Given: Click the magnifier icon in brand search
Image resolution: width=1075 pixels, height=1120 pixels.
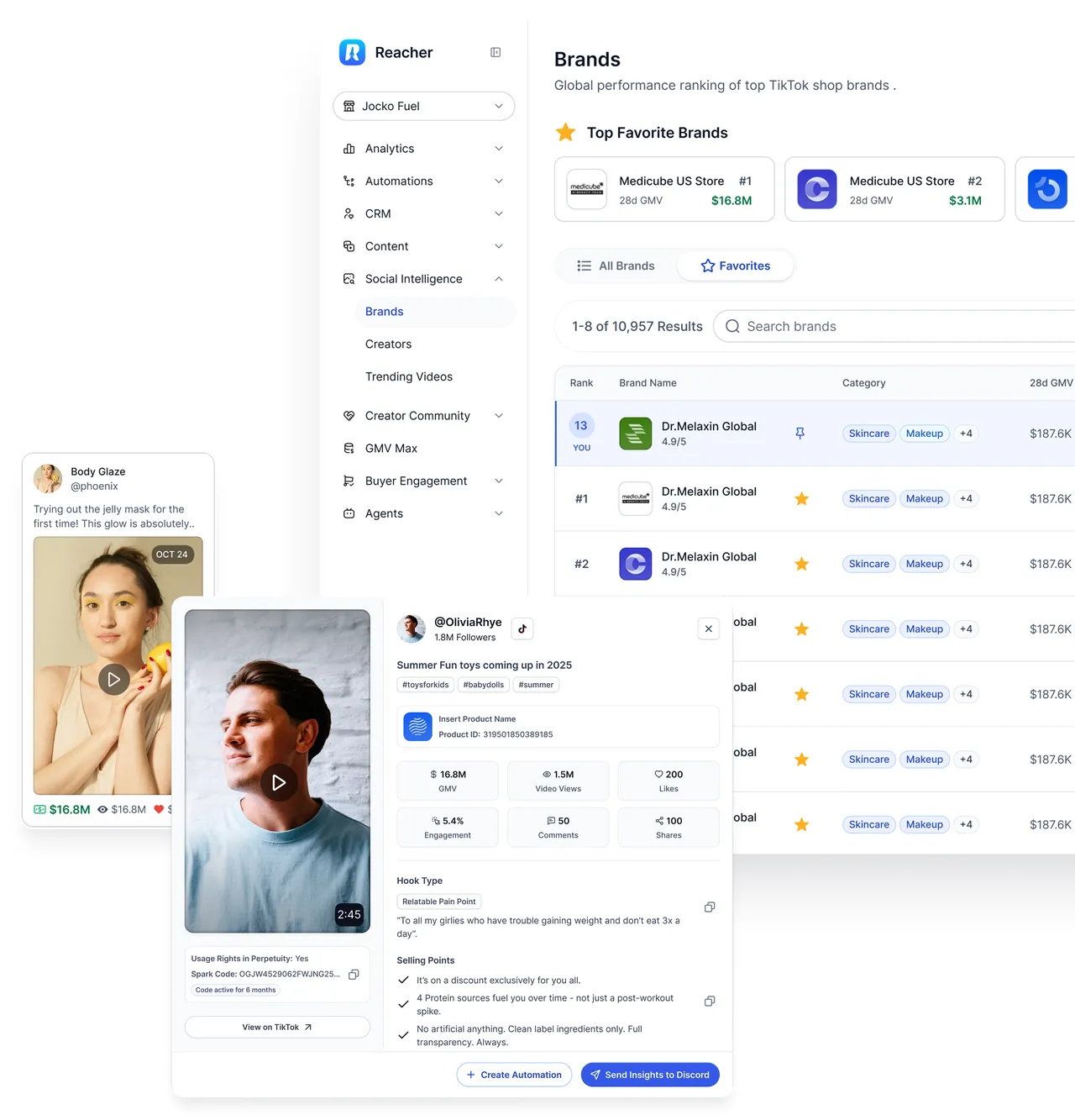Looking at the screenshot, I should click(732, 327).
